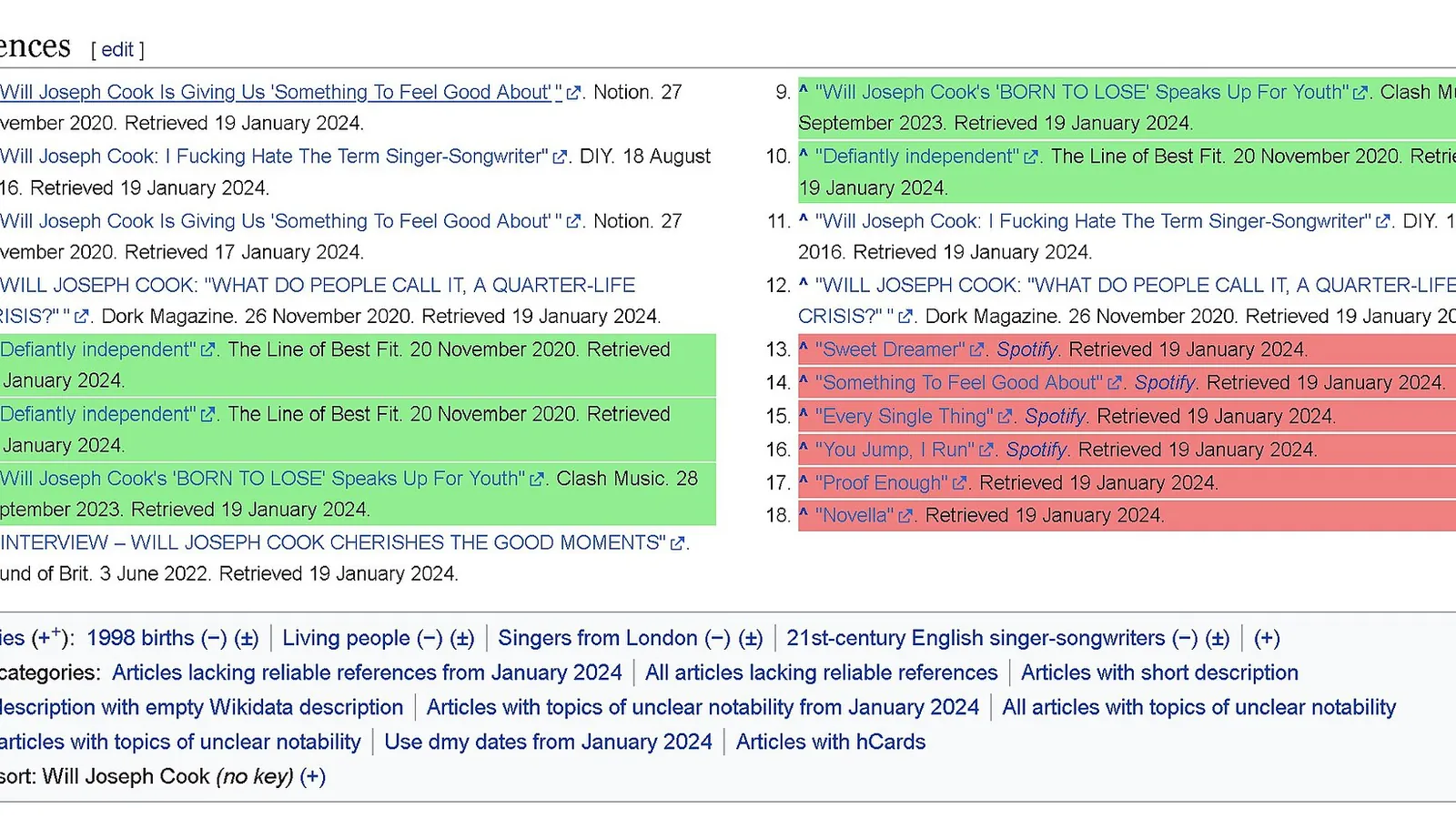Click the Spotify link in reference 16

[x=1036, y=450]
